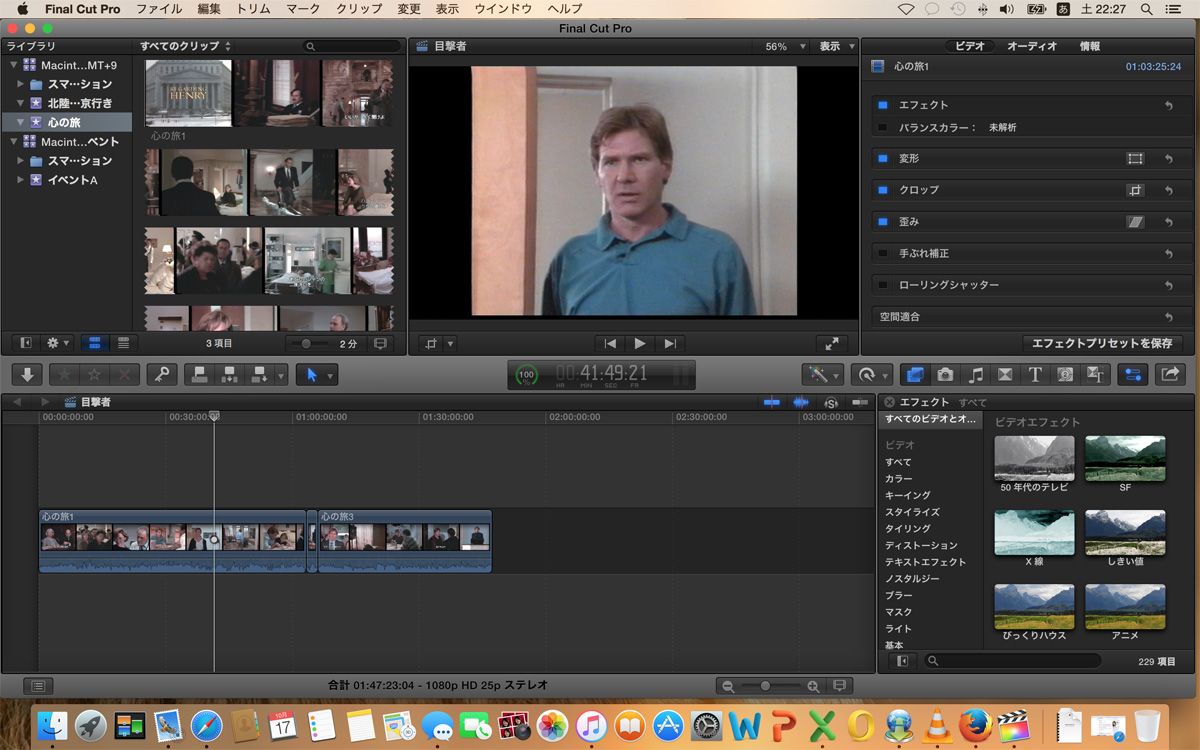Screen dimensions: 1200x750
Task: Select the ノスタルジー effects category
Action: coord(911,579)
